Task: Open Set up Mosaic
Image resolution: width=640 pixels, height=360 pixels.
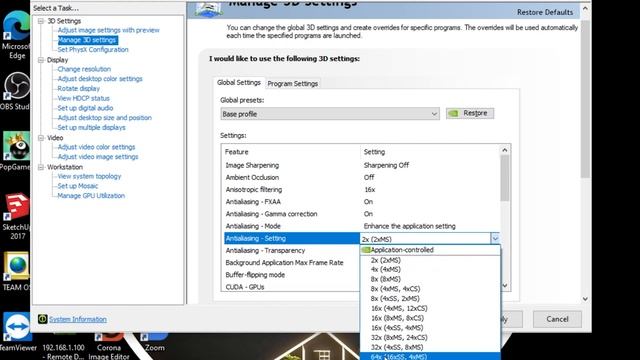Action: (78, 186)
